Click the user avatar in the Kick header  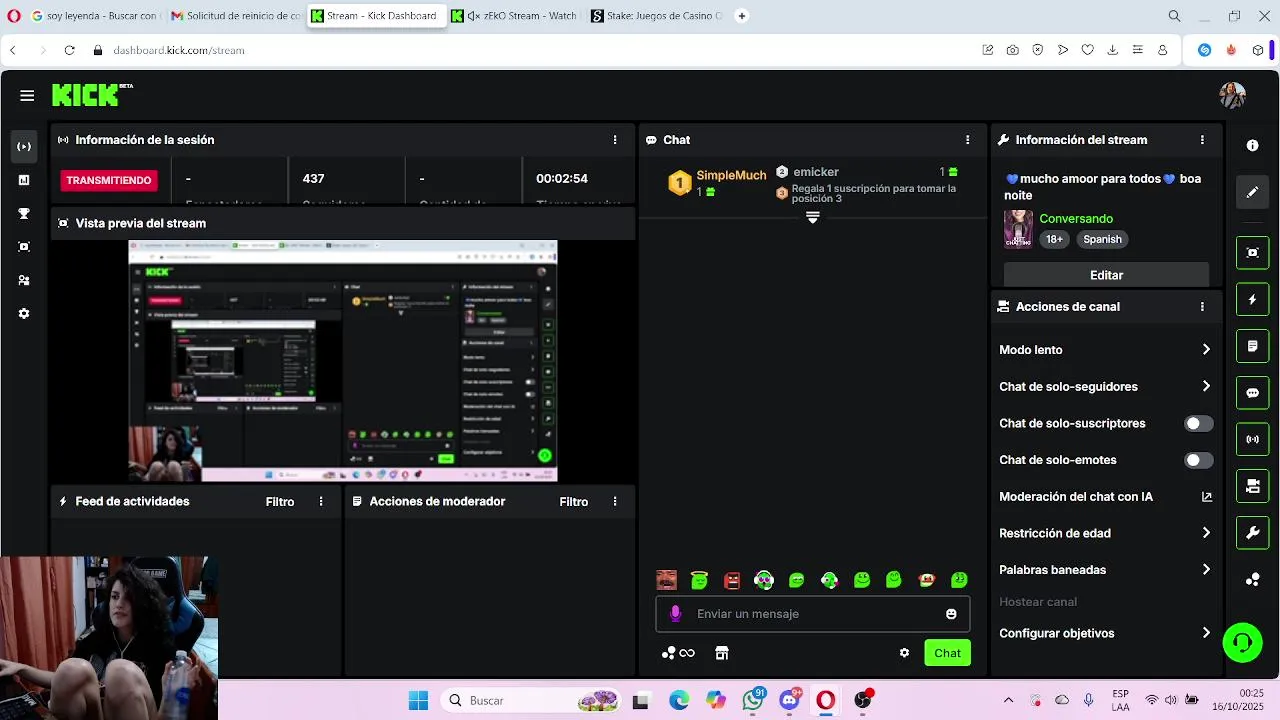click(x=1232, y=95)
